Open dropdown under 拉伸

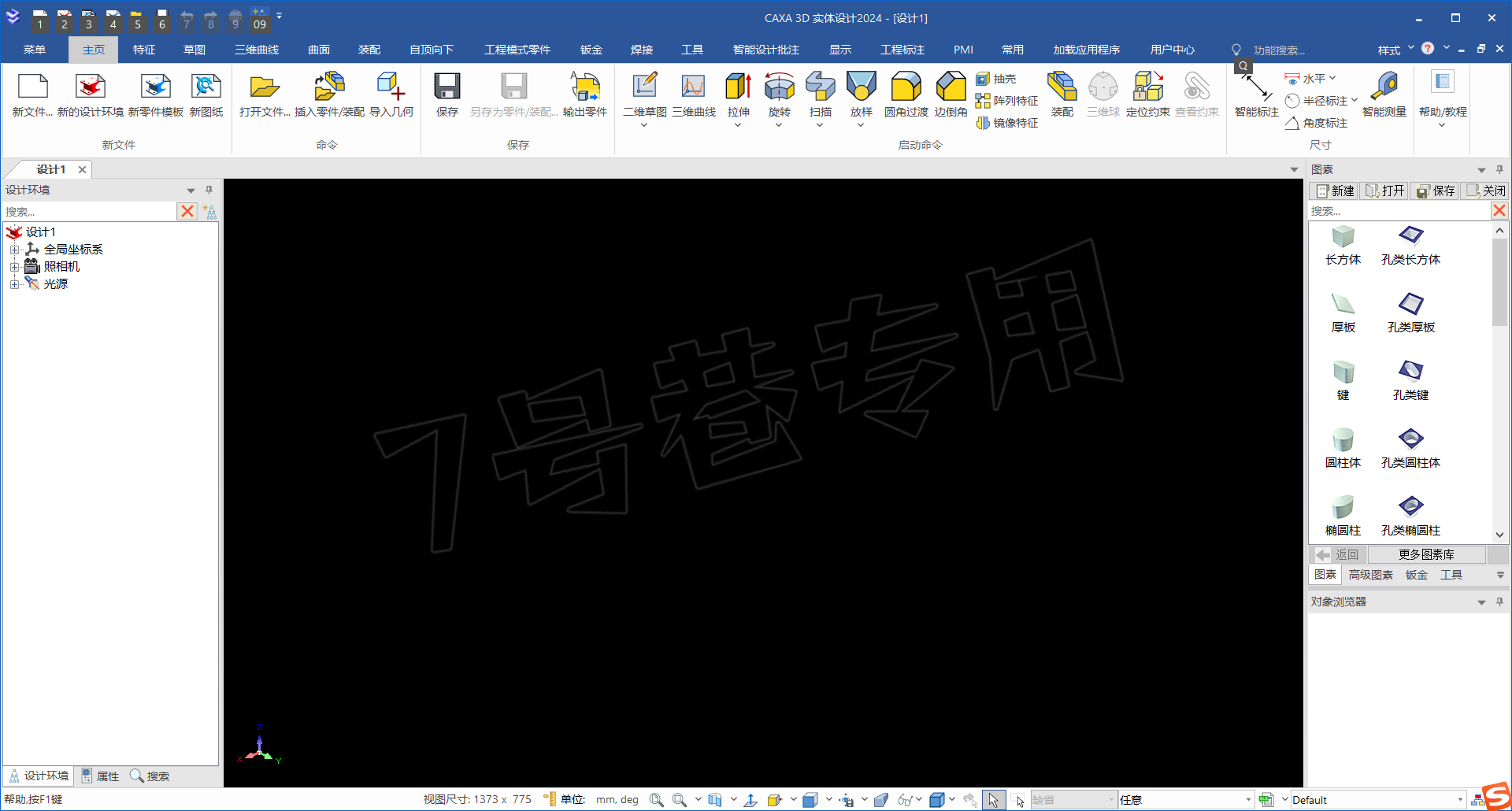[739, 125]
